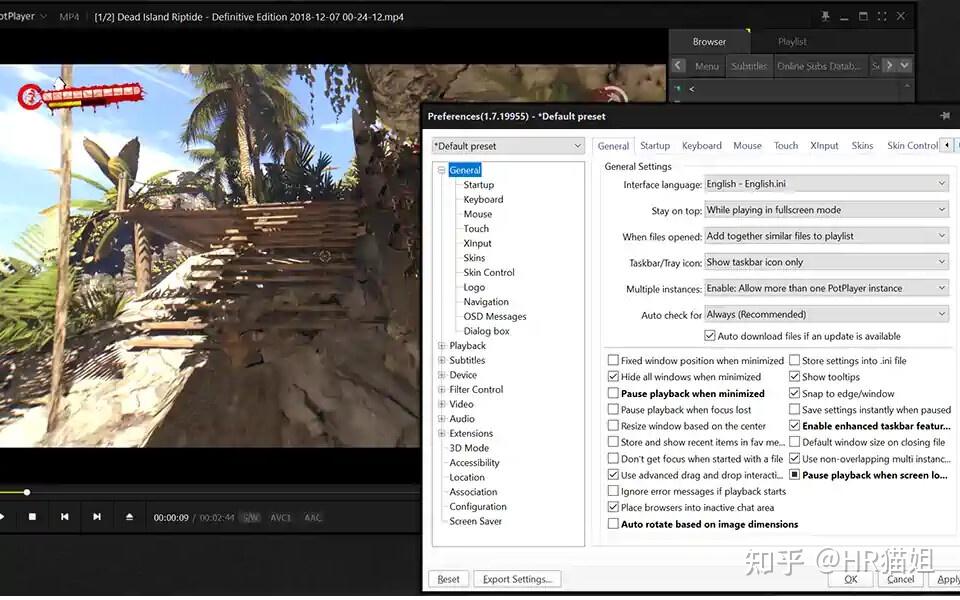Viewport: 960px width, 600px height.
Task: Open the Playlist tab
Action: click(792, 42)
